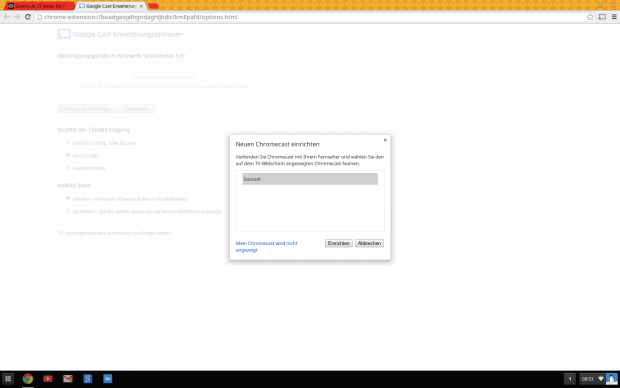620x388 pixels.
Task: Open a new tab
Action: [x=153, y=6]
